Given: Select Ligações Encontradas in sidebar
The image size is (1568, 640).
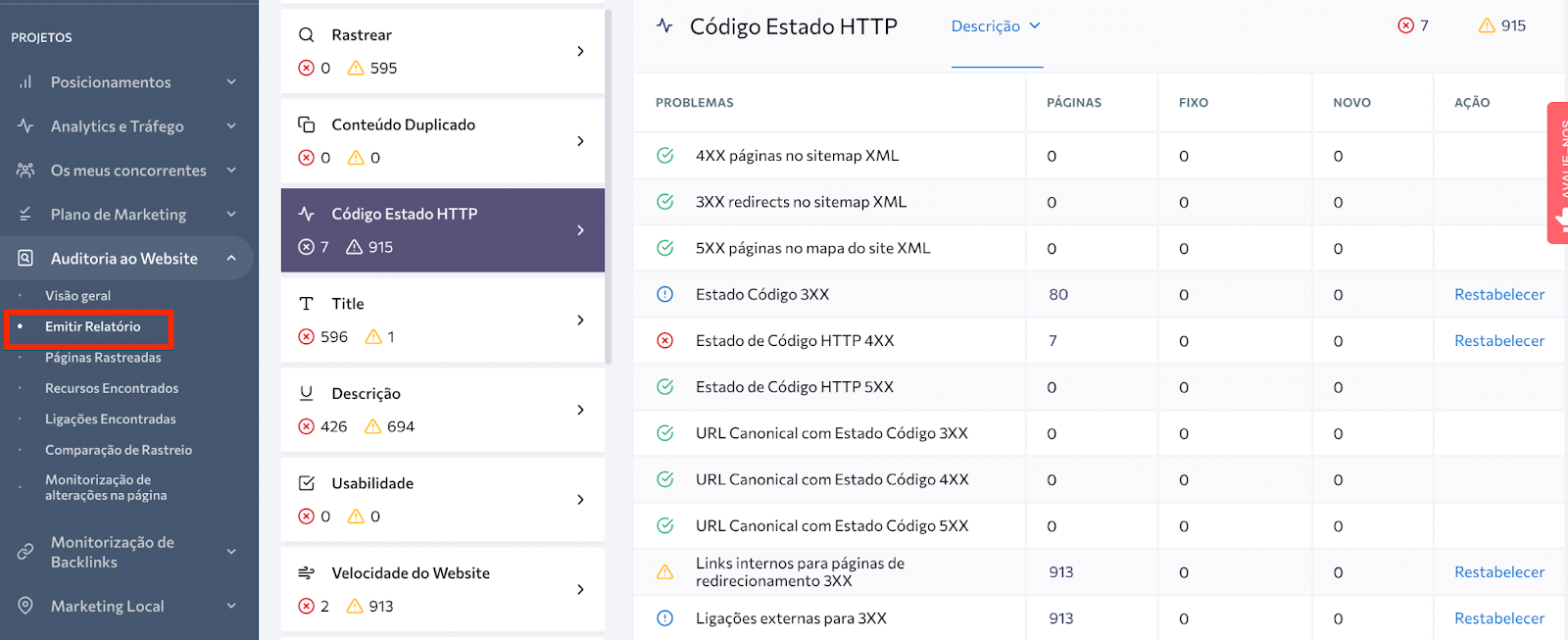Looking at the screenshot, I should pyautogui.click(x=111, y=419).
